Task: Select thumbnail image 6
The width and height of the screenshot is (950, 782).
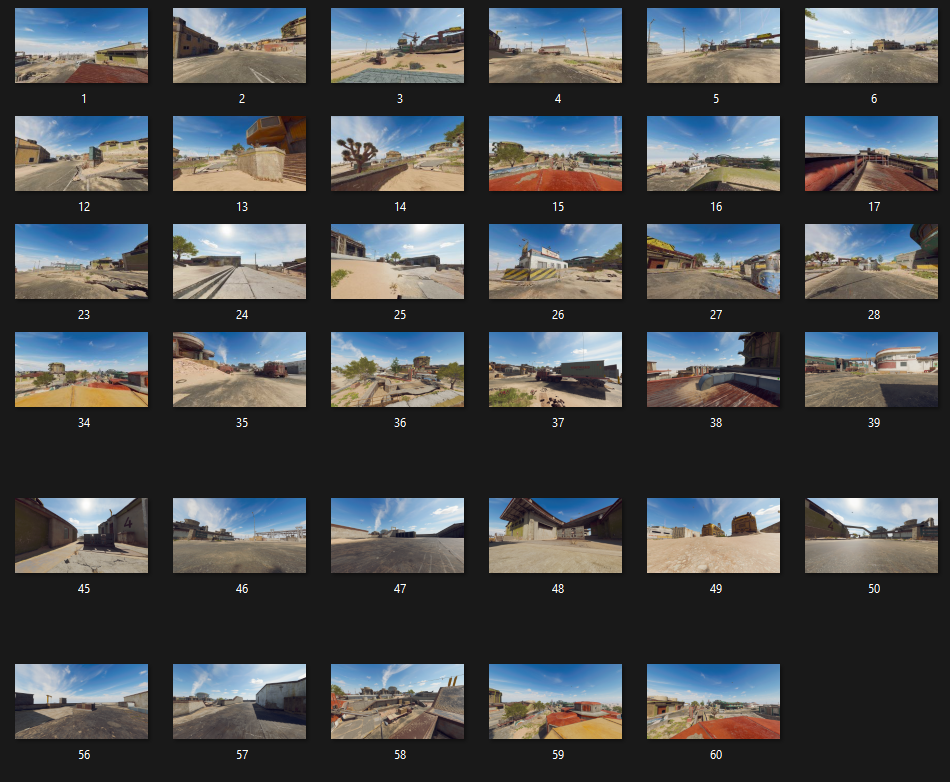Action: tap(871, 45)
